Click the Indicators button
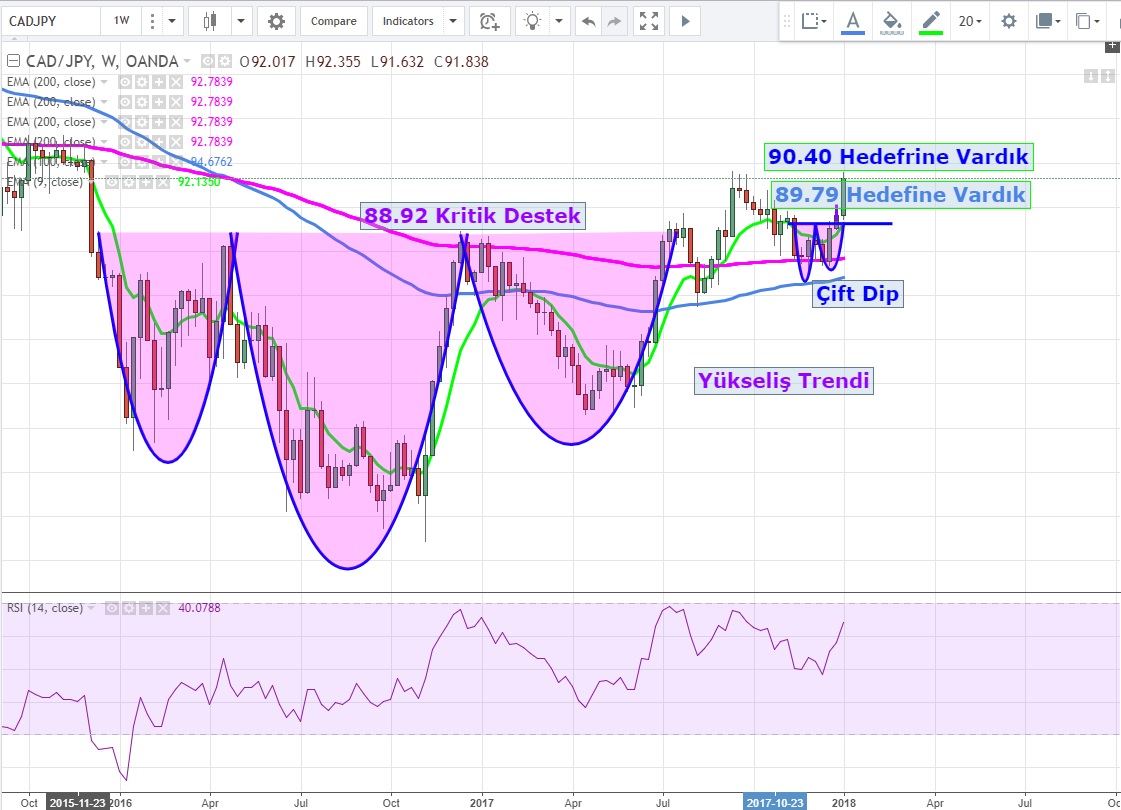1121x810 pixels. click(x=408, y=21)
